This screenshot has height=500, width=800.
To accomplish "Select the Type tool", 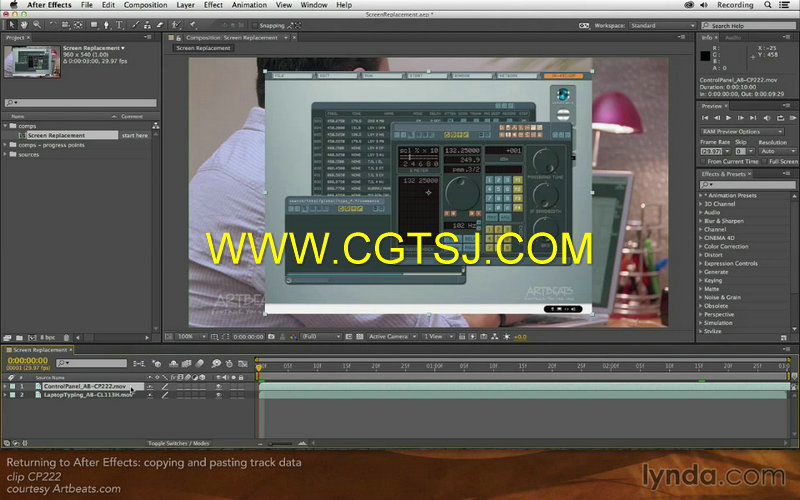I will pos(119,25).
